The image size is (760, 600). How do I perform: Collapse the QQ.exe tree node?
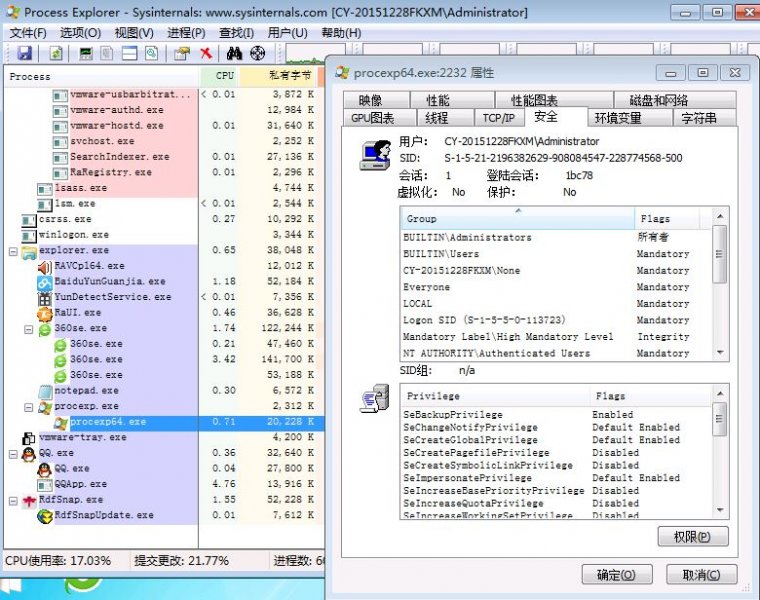13,454
